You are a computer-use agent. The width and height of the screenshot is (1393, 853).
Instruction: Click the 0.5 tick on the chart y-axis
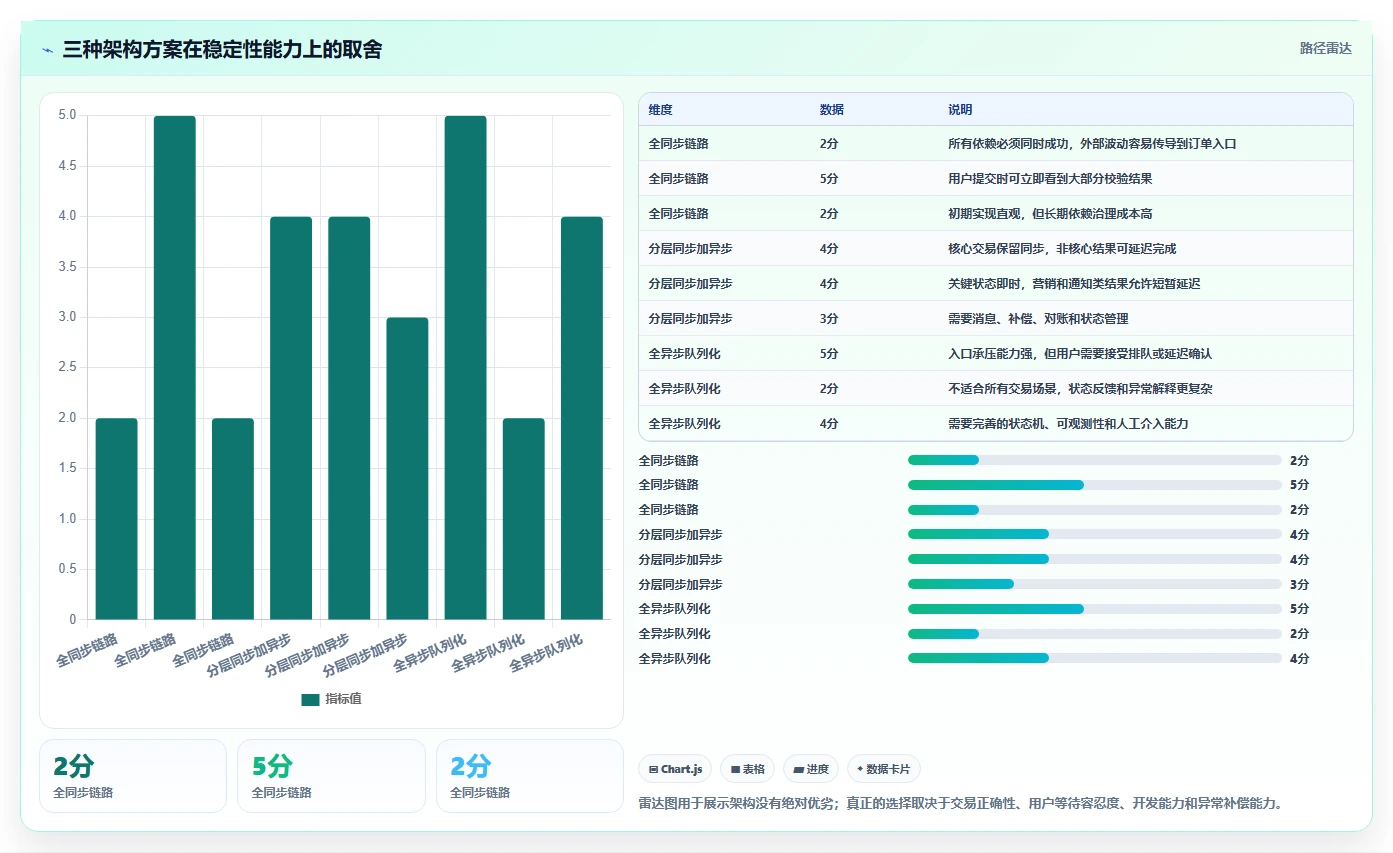(67, 569)
